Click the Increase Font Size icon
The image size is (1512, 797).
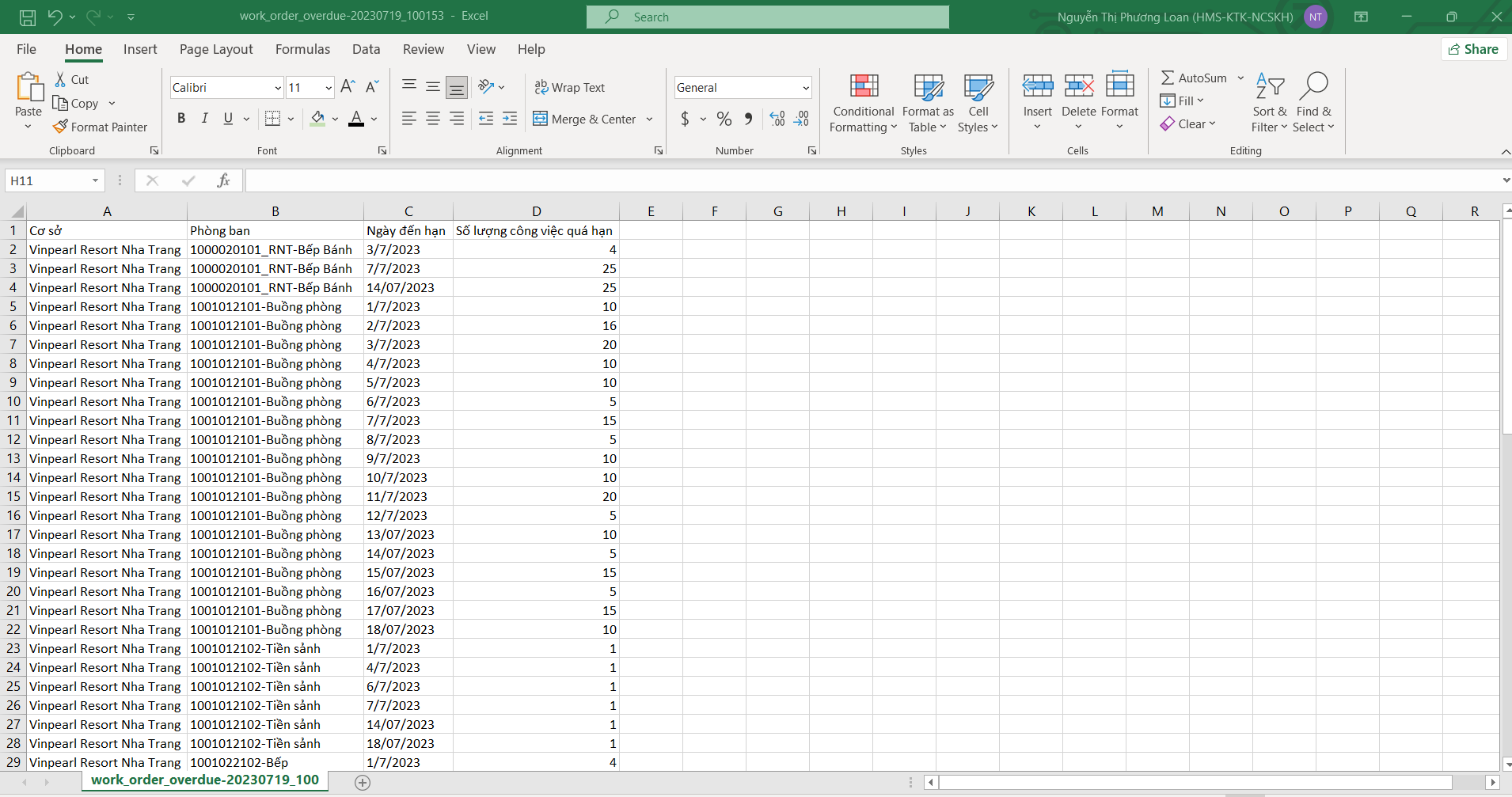[348, 87]
